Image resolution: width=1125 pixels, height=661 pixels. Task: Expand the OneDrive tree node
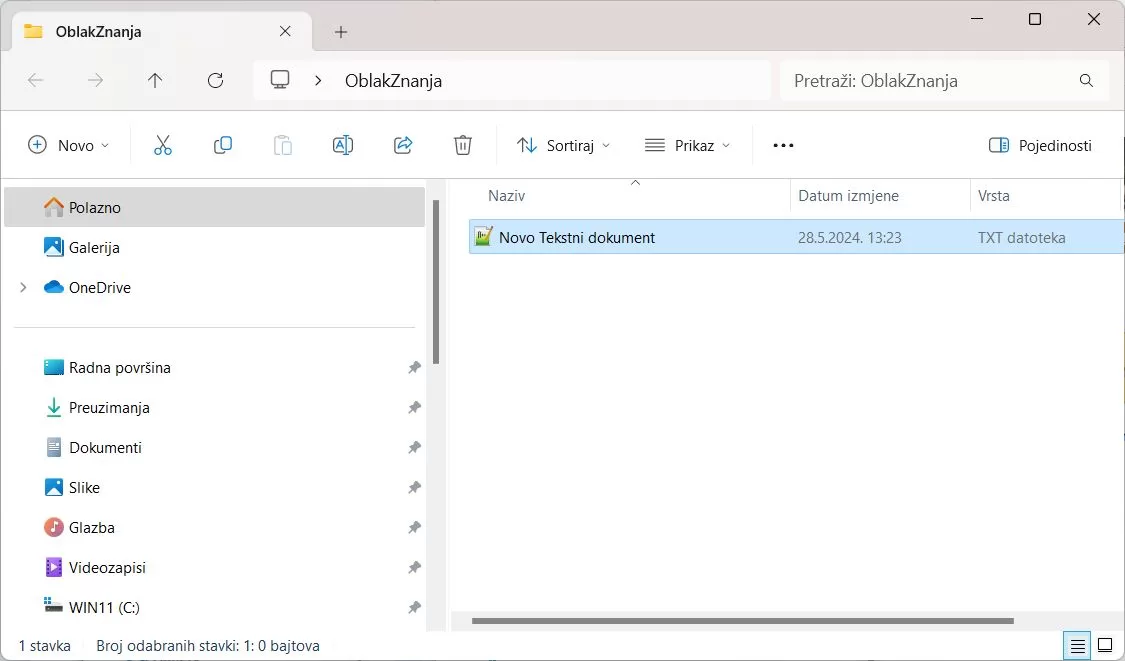(23, 287)
